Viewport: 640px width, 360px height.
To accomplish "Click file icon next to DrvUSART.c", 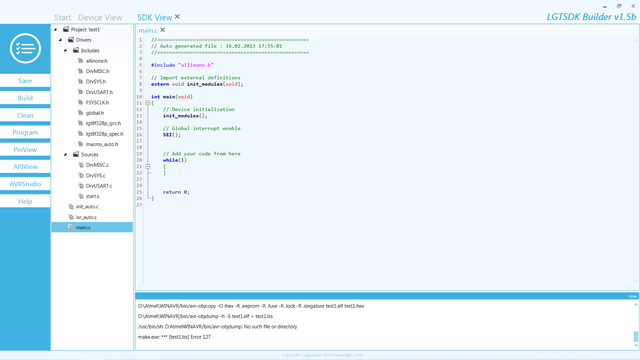I will pos(81,186).
